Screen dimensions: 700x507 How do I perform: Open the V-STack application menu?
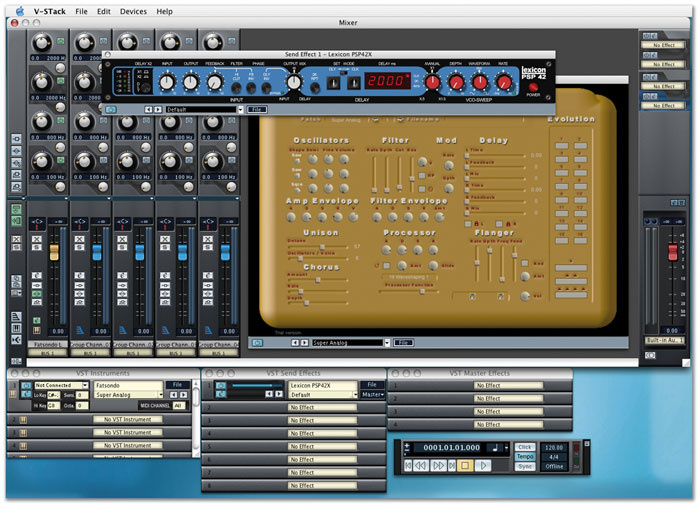coord(50,11)
